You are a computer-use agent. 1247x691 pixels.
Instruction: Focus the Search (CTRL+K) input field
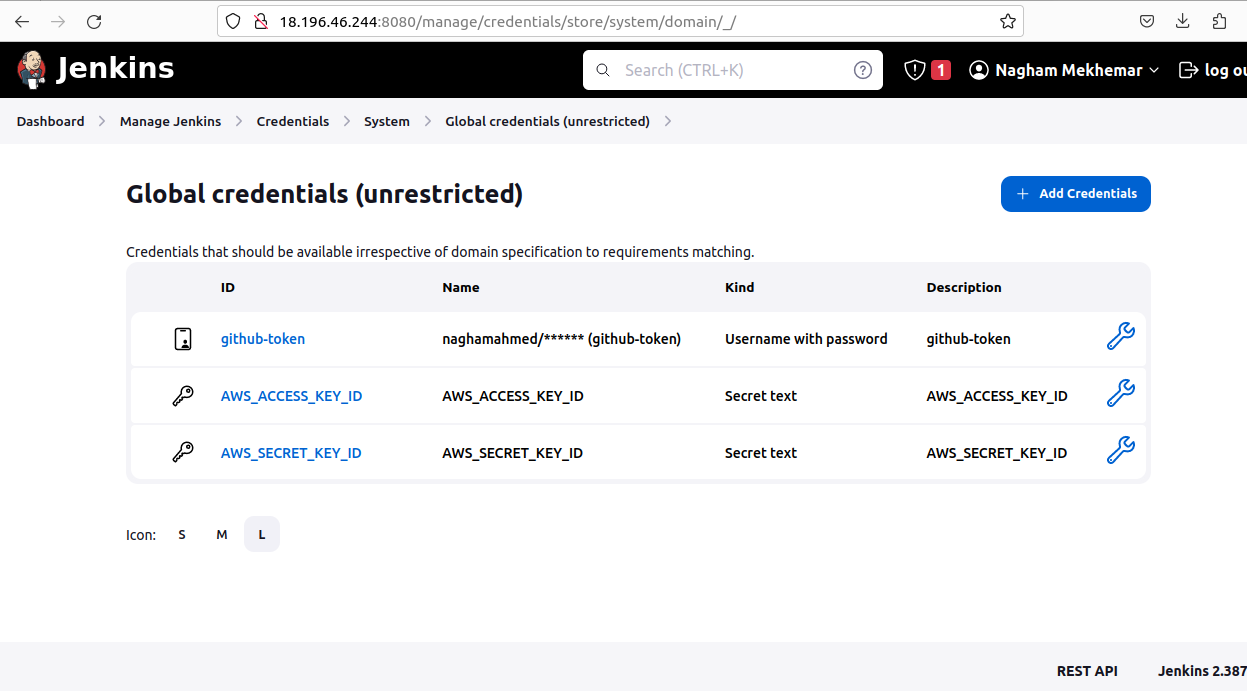click(x=733, y=70)
